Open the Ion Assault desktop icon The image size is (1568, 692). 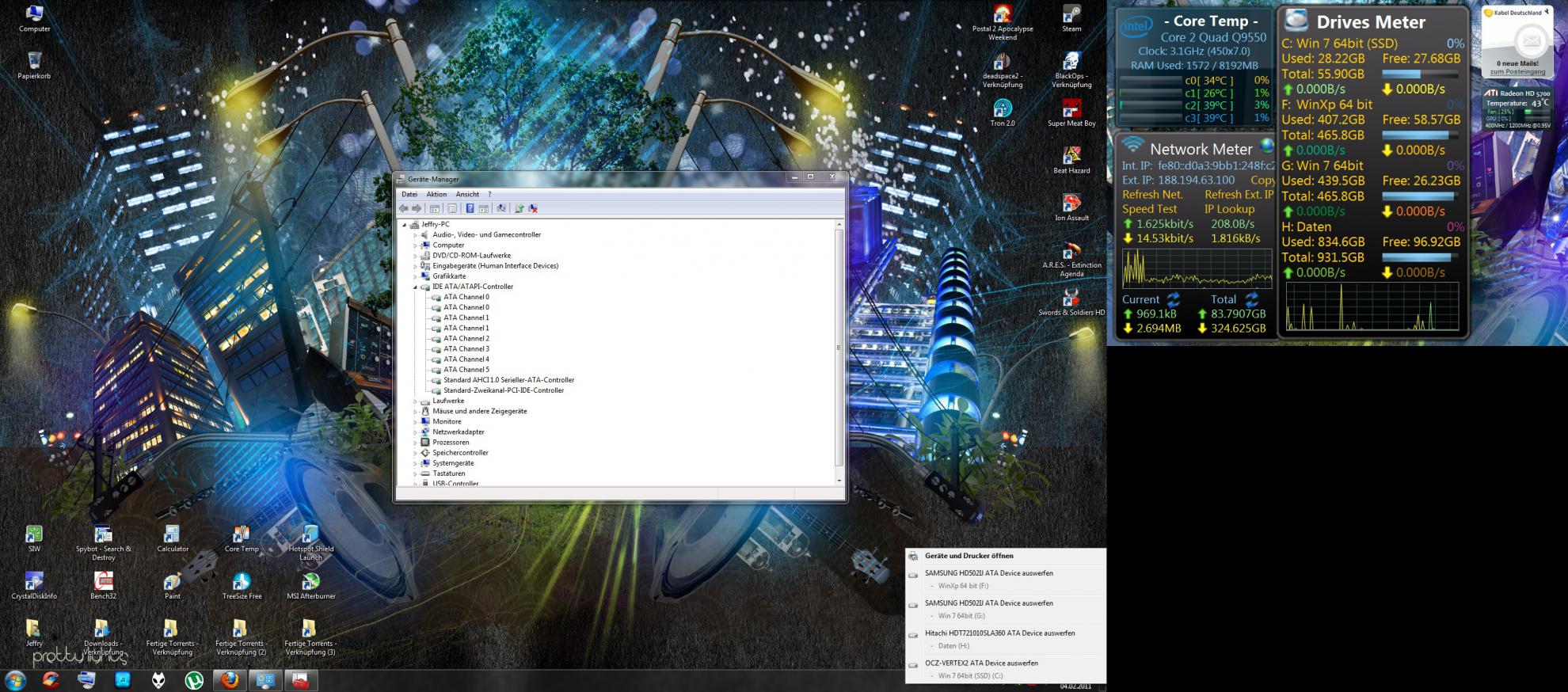pyautogui.click(x=1071, y=207)
